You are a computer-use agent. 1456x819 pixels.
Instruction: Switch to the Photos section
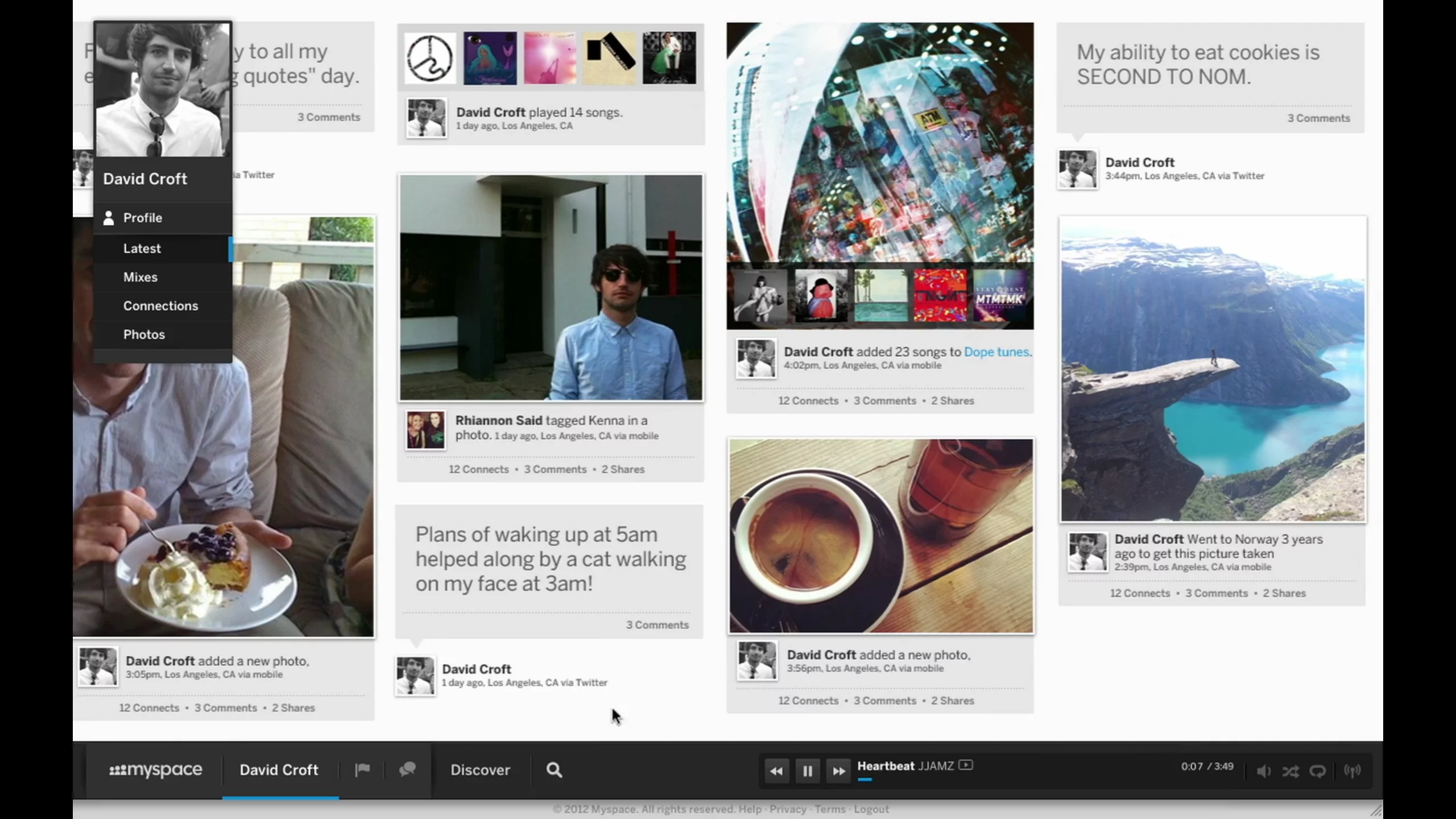(144, 334)
